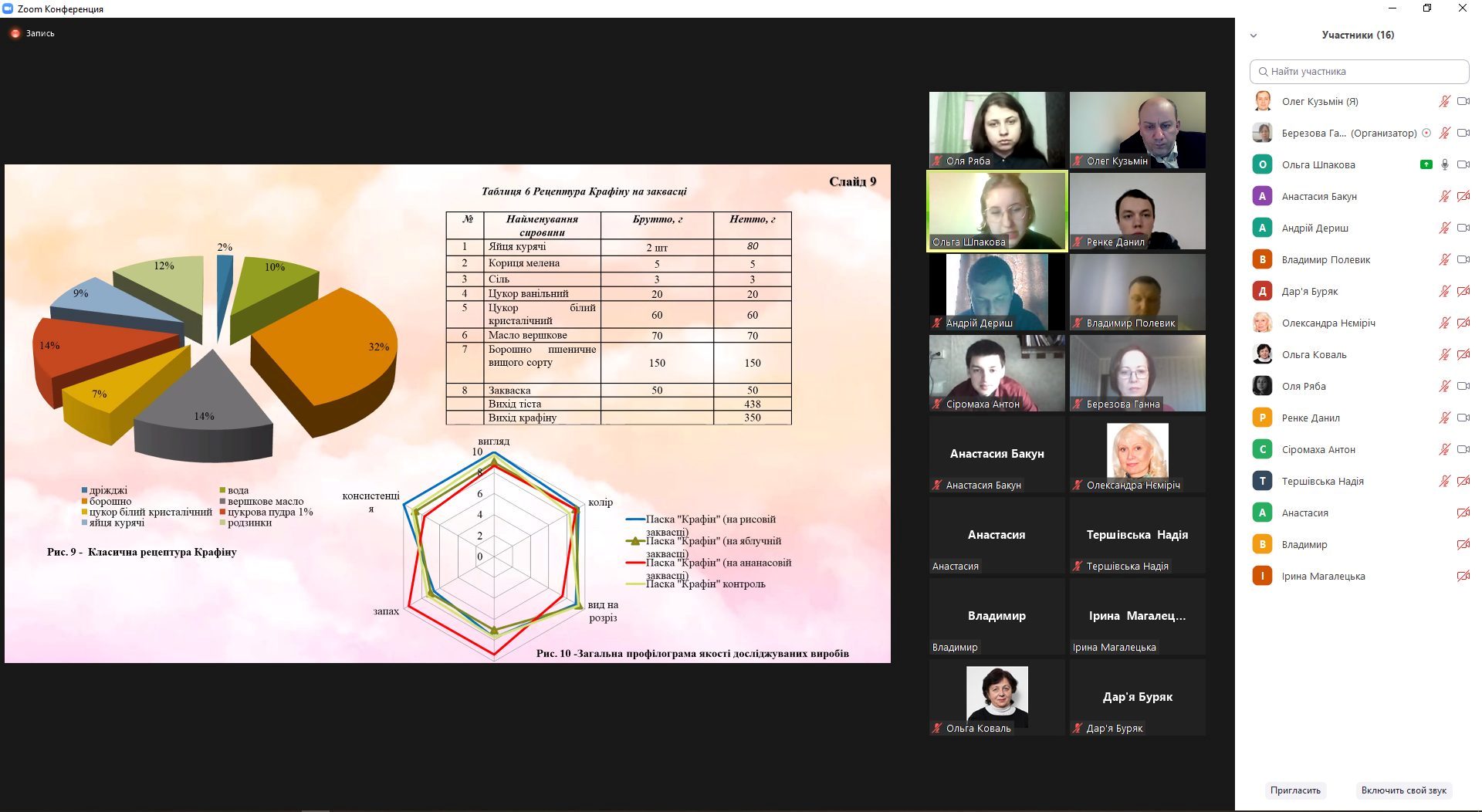Click the 'родзинки' legend swatch on the pie chart
Screen dimensions: 1482x812
(223, 523)
